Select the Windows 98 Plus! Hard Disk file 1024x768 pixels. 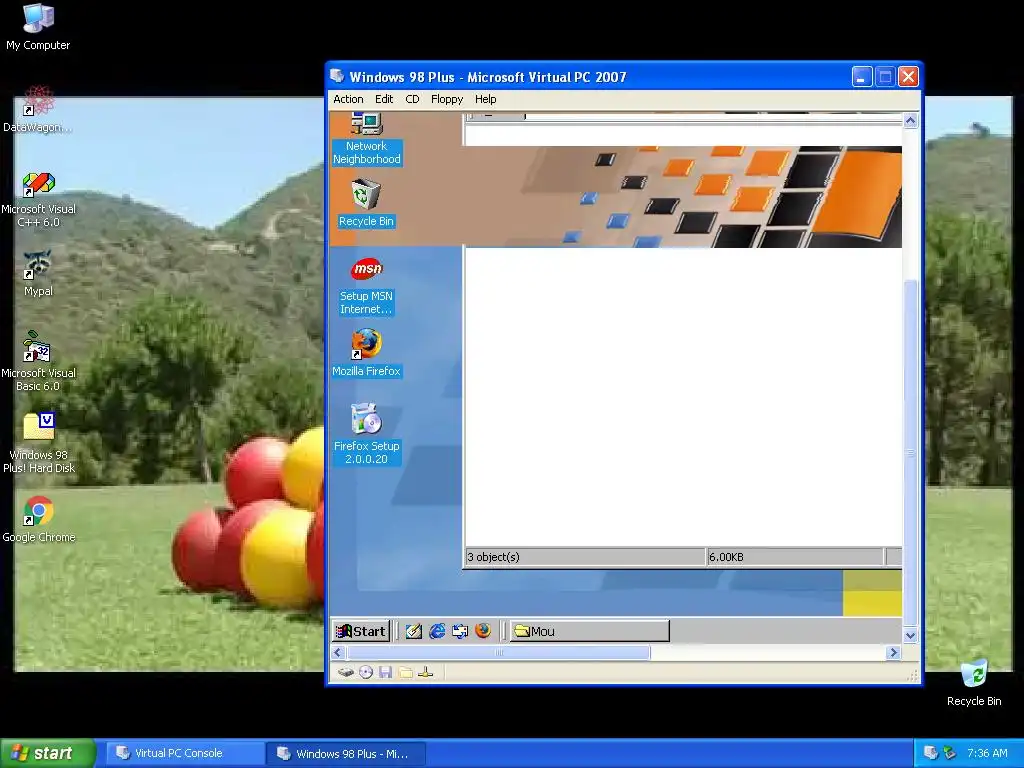click(39, 443)
